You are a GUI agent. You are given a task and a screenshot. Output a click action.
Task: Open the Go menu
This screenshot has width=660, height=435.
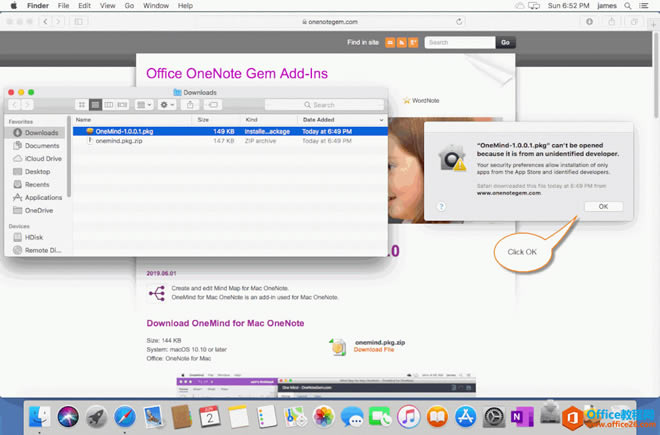point(129,5)
